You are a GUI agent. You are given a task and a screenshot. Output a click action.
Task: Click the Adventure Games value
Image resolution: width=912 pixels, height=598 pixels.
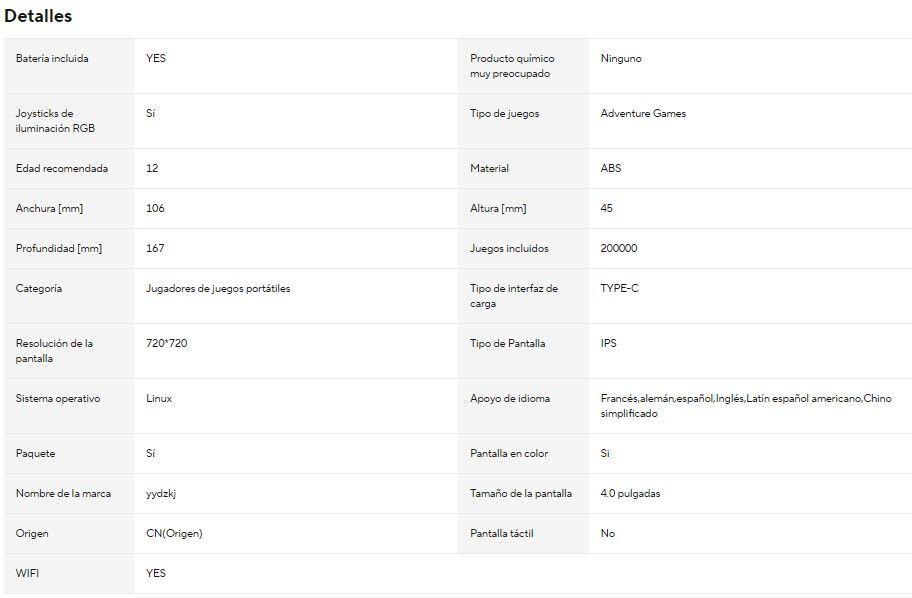[643, 113]
